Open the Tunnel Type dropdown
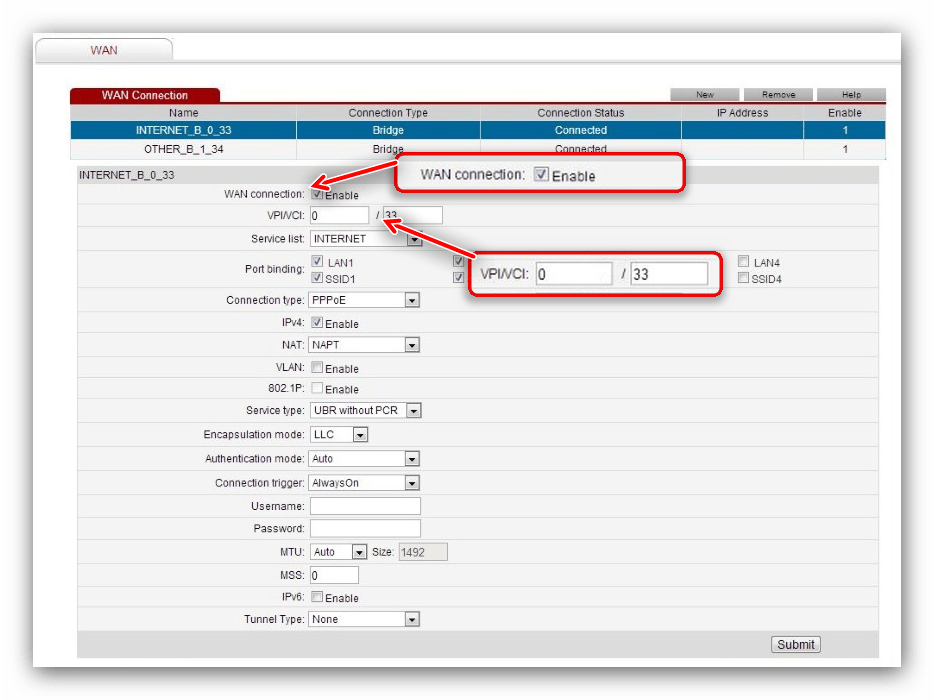This screenshot has width=934, height=700. 364,620
